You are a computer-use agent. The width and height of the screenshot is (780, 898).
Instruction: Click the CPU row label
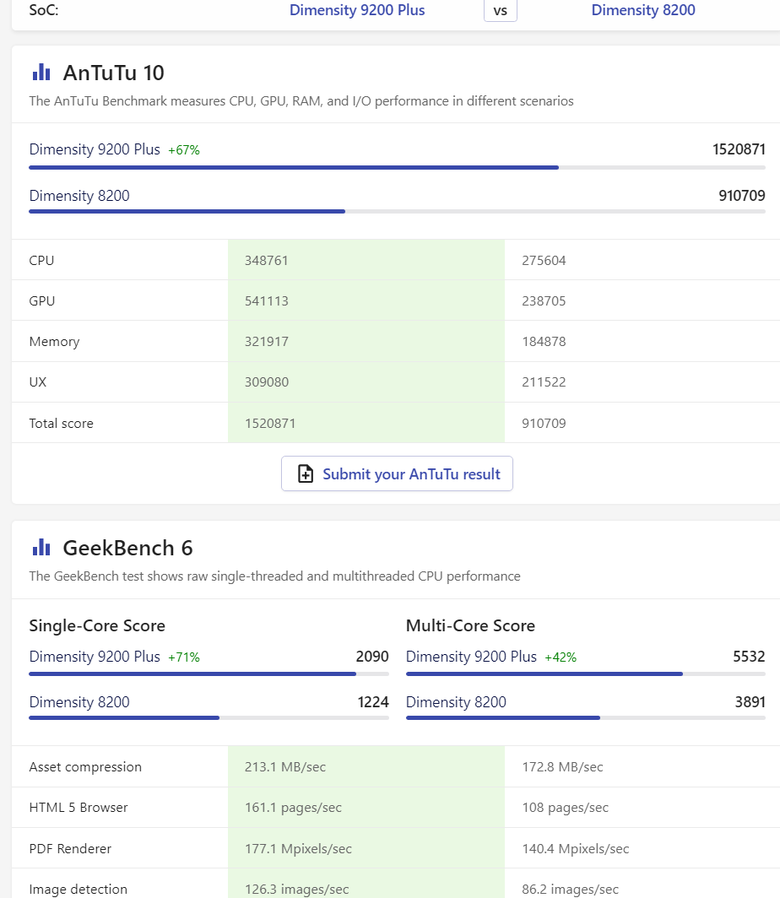click(42, 261)
